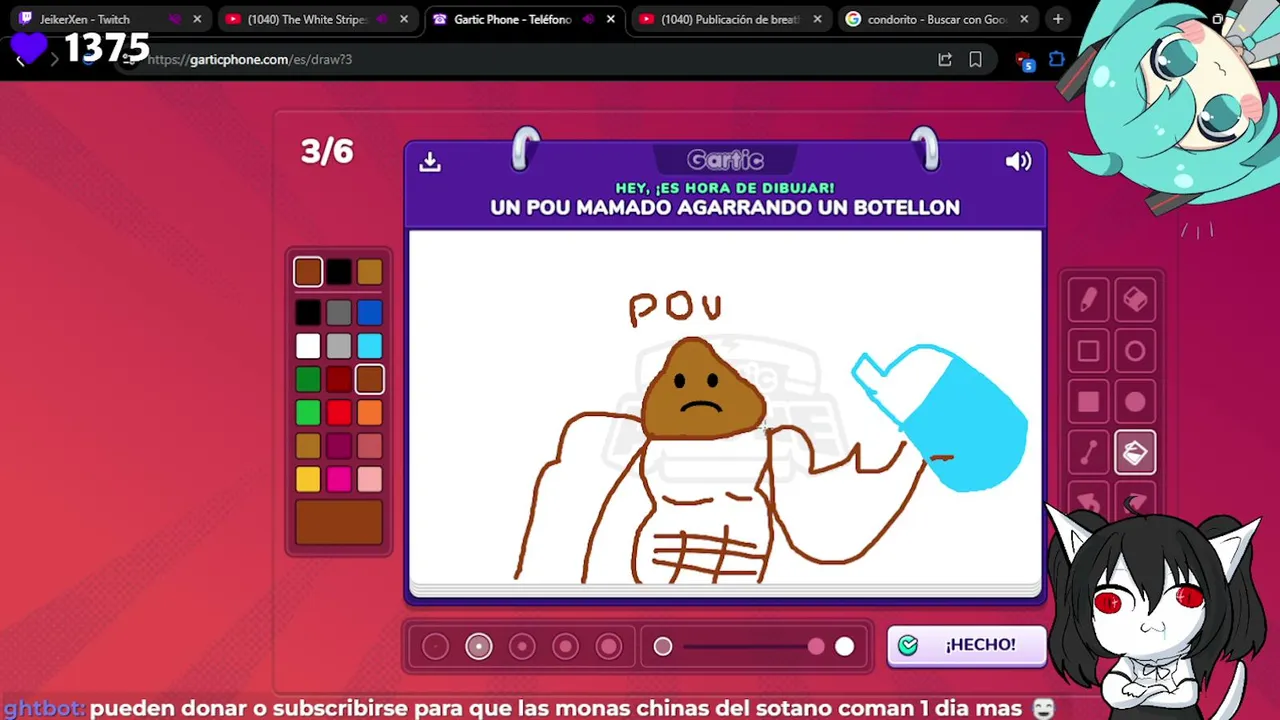Close the Publicación de breat... tab
1280x720 pixels.
click(x=818, y=19)
